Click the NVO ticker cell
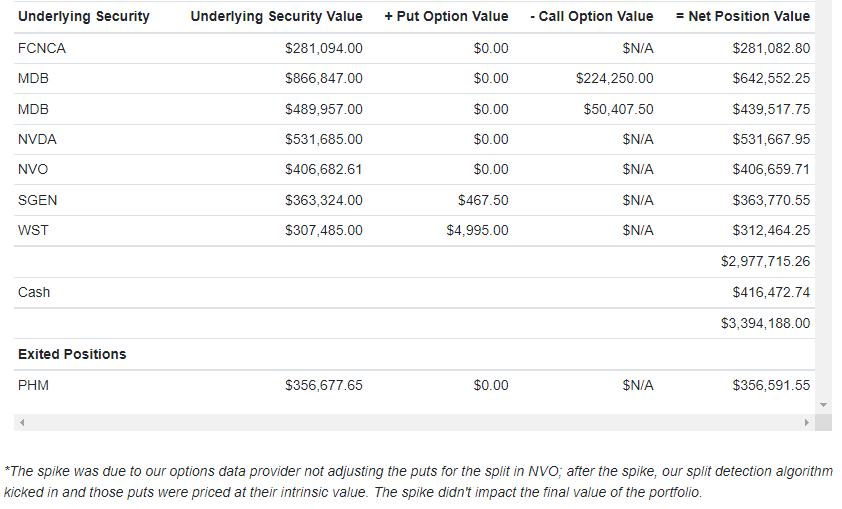Viewport: 842px width, 509px height. tap(33, 170)
